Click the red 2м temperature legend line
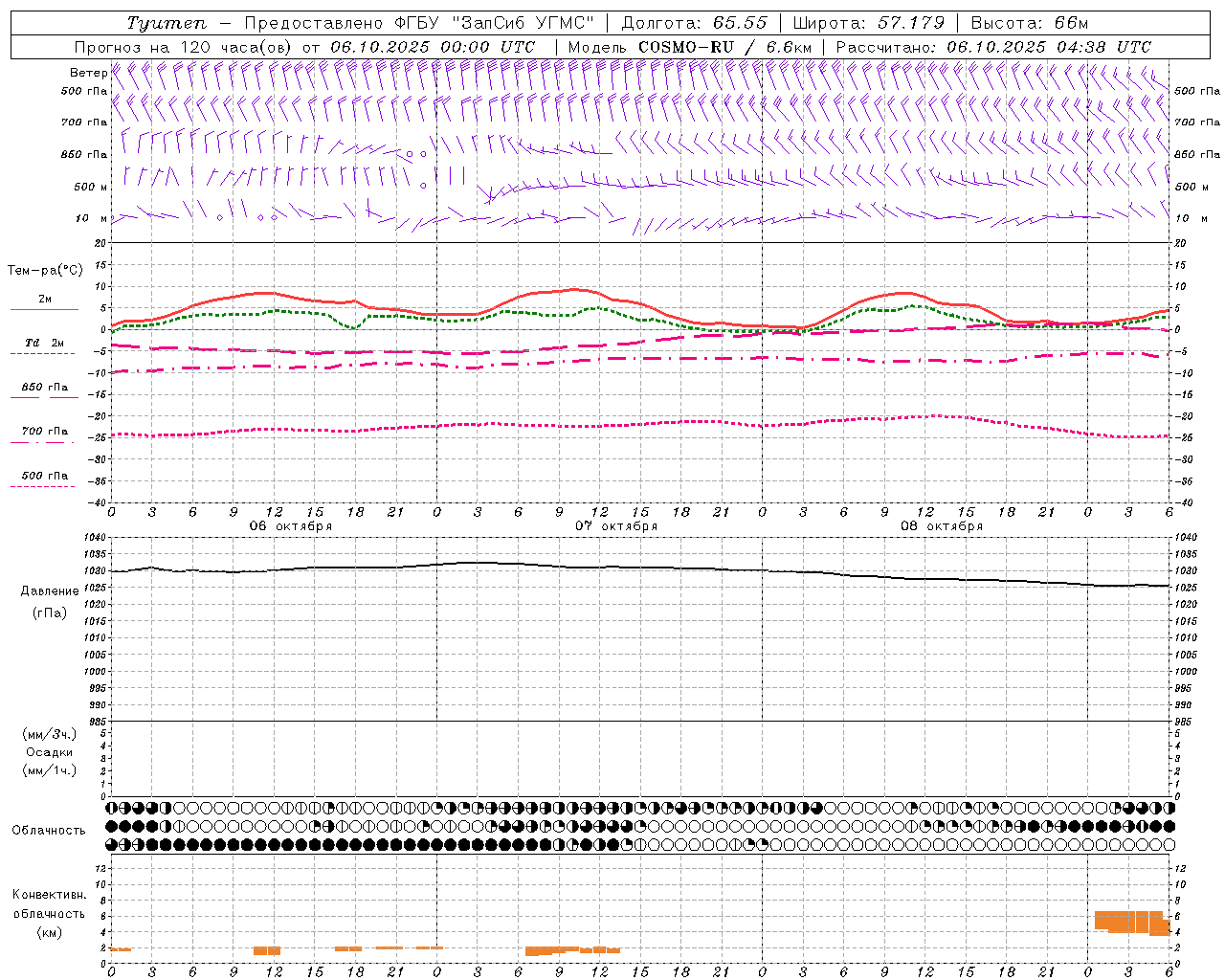The image size is (1225, 980). (44, 309)
